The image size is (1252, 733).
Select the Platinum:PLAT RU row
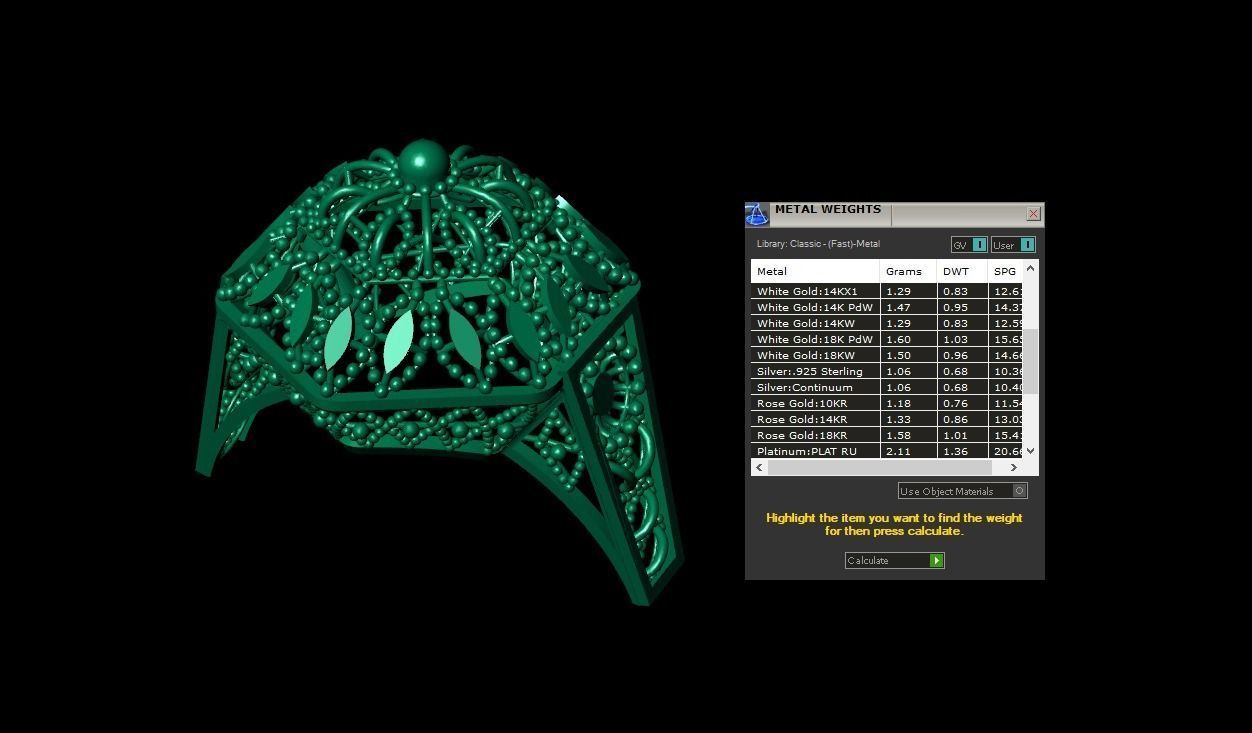click(x=887, y=451)
